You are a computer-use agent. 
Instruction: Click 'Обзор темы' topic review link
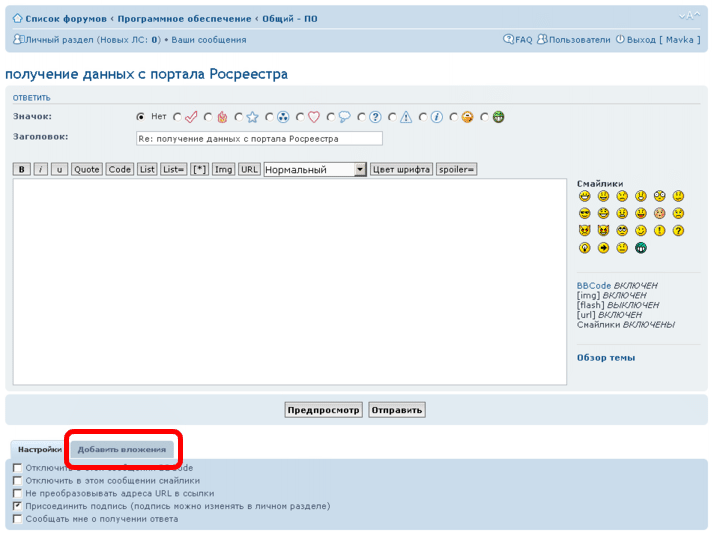[x=606, y=357]
